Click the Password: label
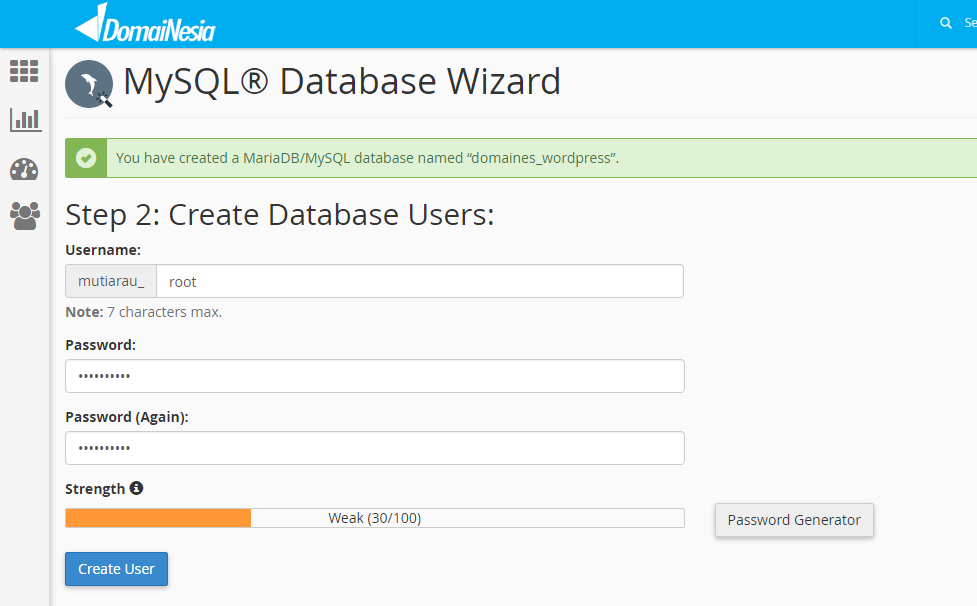The width and height of the screenshot is (977, 606). 100,345
